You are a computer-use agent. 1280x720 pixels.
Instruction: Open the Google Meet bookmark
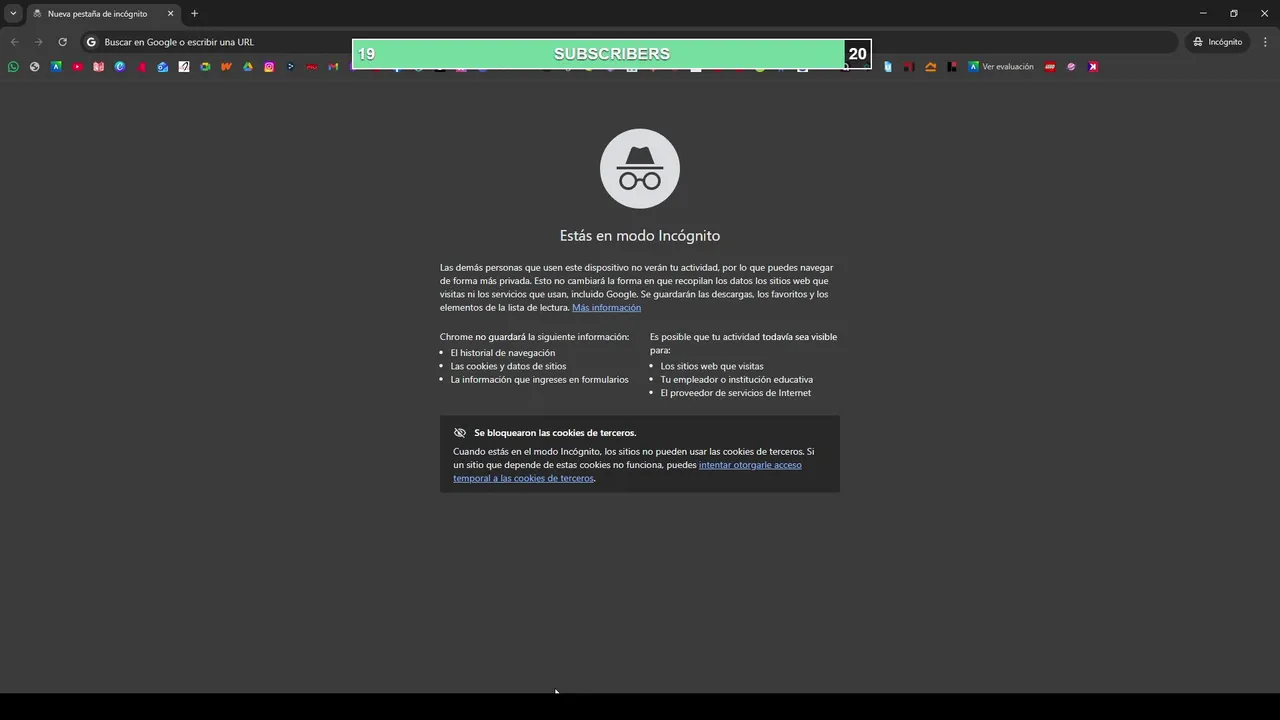pos(205,67)
